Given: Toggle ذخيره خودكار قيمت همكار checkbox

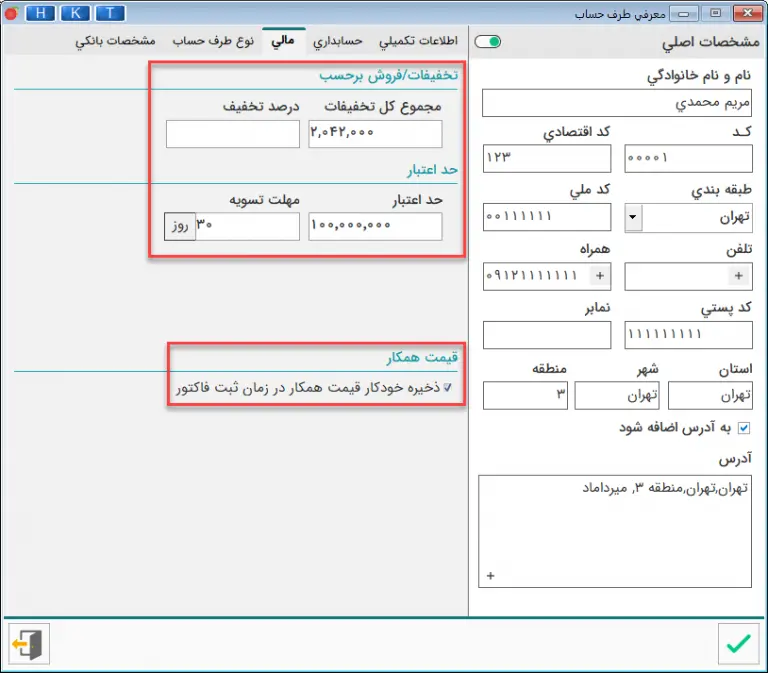Looking at the screenshot, I should coord(448,386).
